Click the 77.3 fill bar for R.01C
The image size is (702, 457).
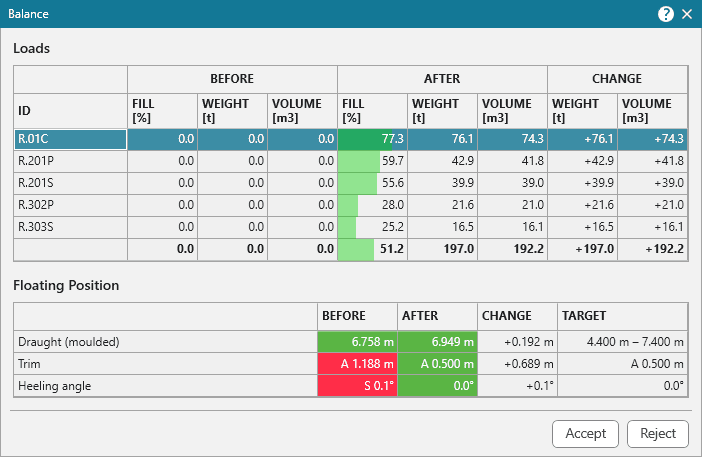[372, 139]
